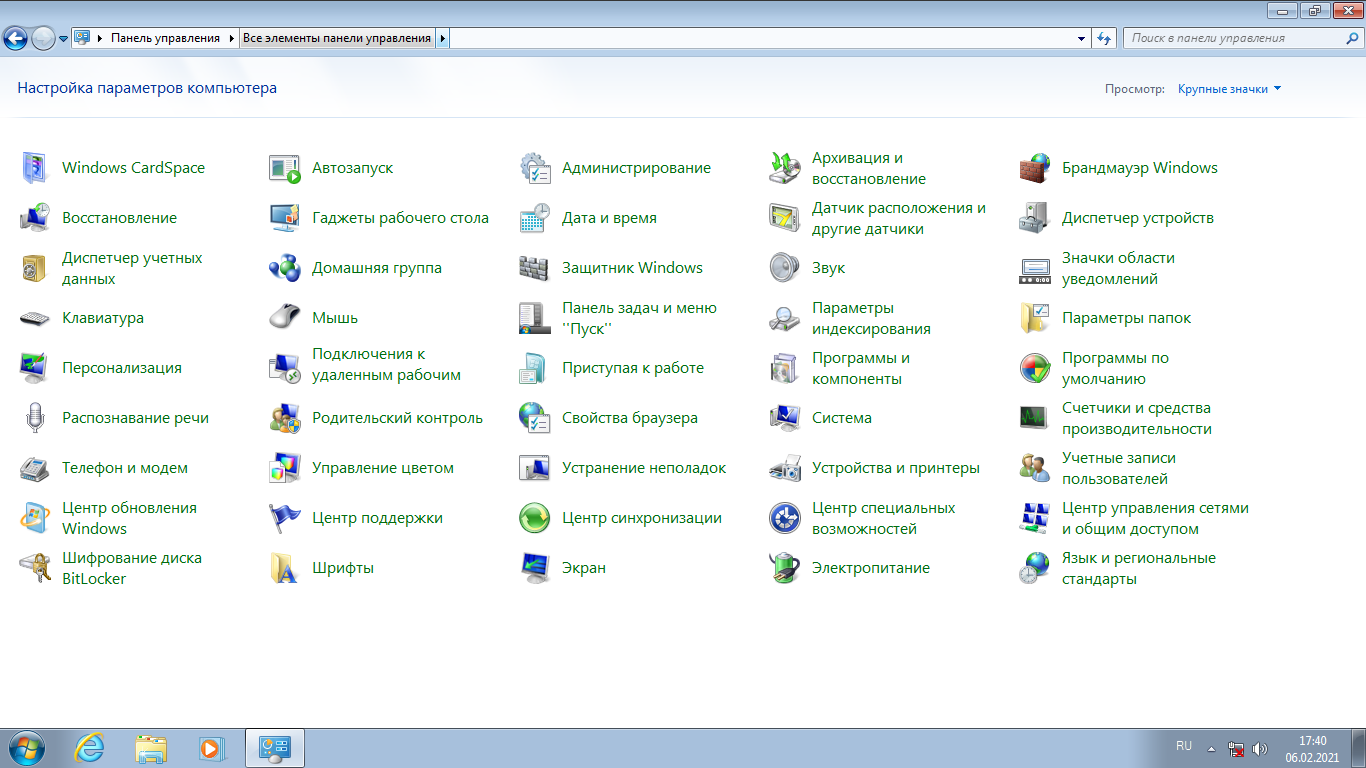Click the Архивация и восстановление icon
Viewport: 1366px width, 768px height.
coord(785,168)
